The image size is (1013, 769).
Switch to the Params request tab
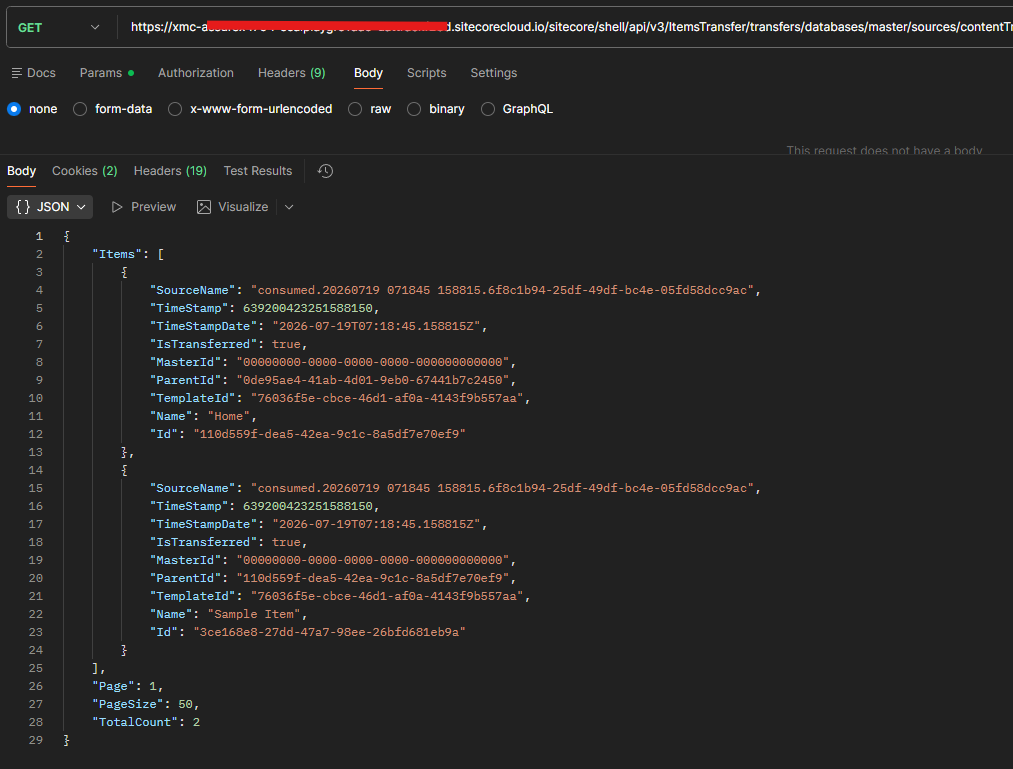[107, 73]
